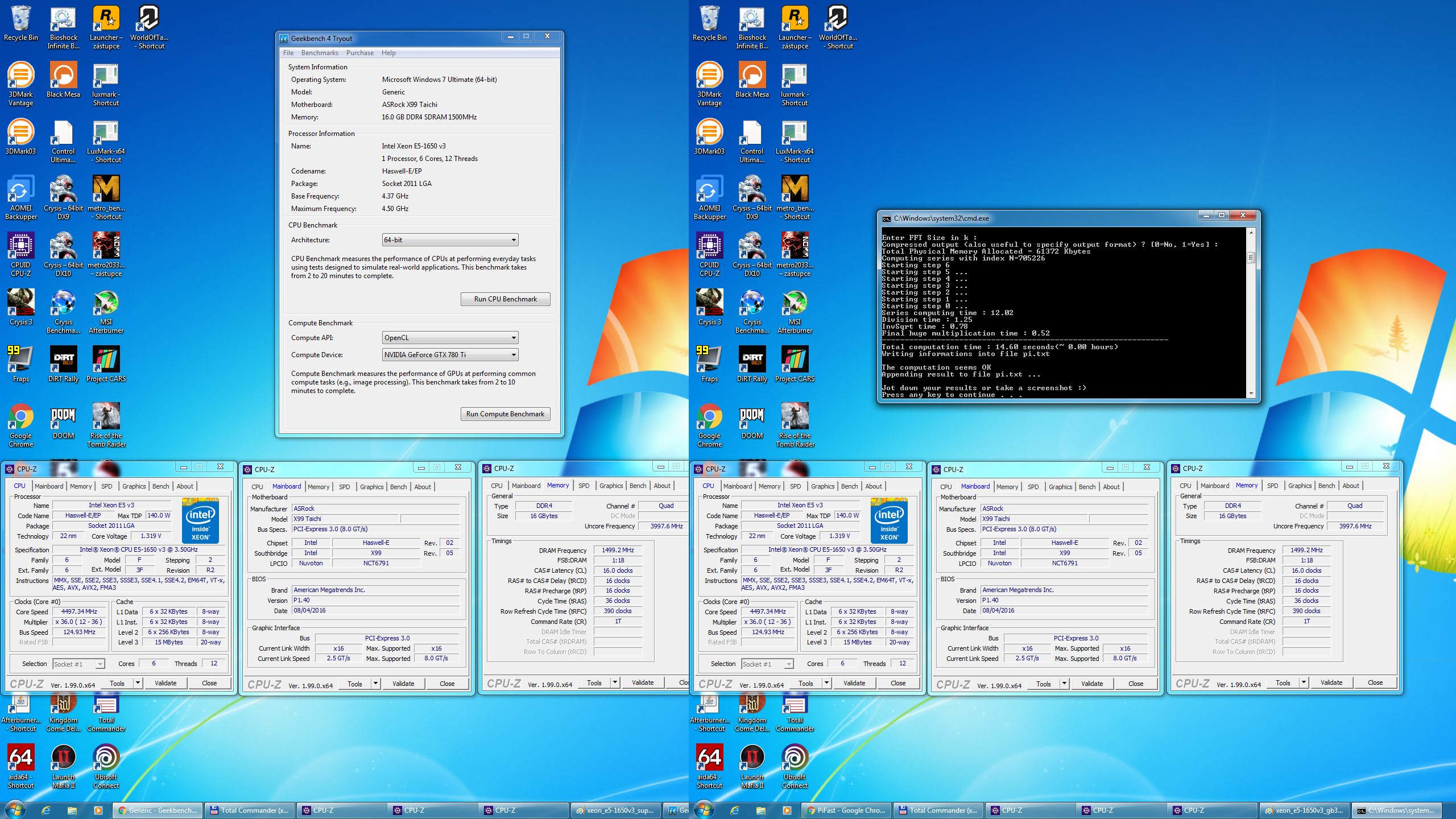Click the cmd.exe window vertical scrollbar

(1251, 313)
